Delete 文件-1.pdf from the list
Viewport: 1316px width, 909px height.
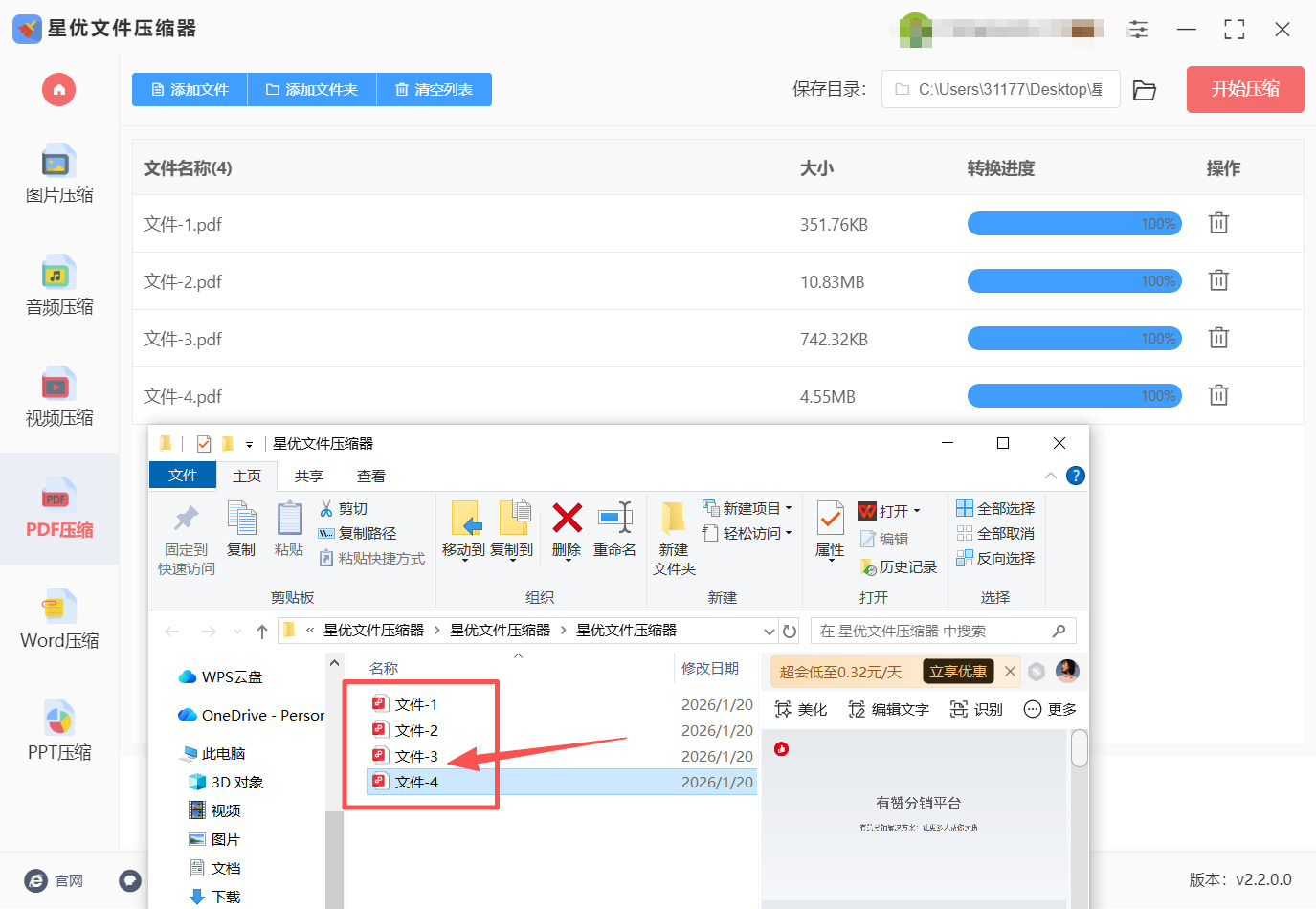(x=1218, y=223)
